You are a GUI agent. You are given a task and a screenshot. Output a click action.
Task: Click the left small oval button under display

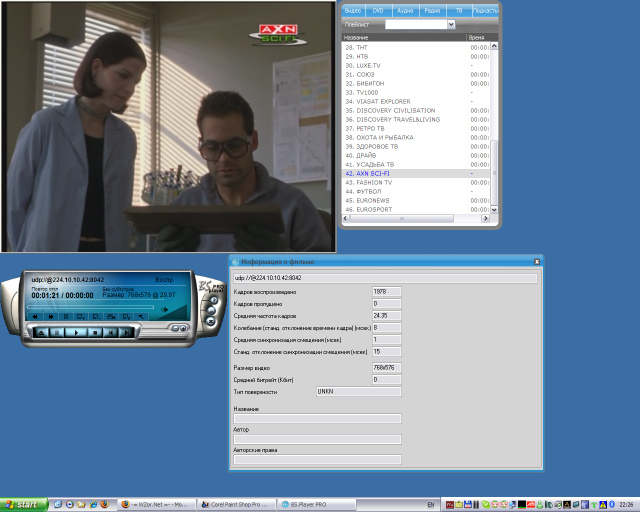(175, 328)
